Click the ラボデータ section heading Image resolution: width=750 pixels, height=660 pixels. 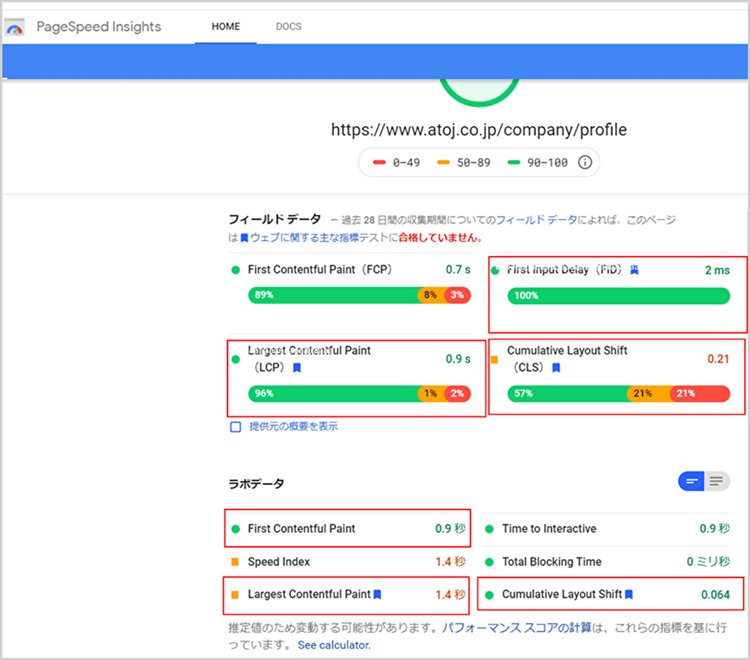point(256,484)
